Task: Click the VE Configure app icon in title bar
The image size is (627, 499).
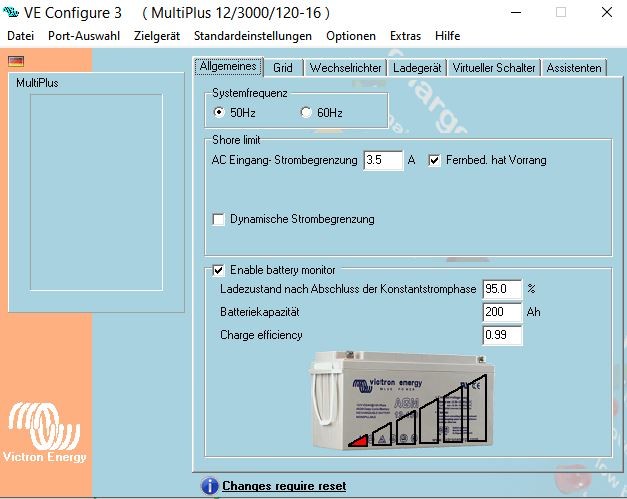Action: click(x=10, y=12)
